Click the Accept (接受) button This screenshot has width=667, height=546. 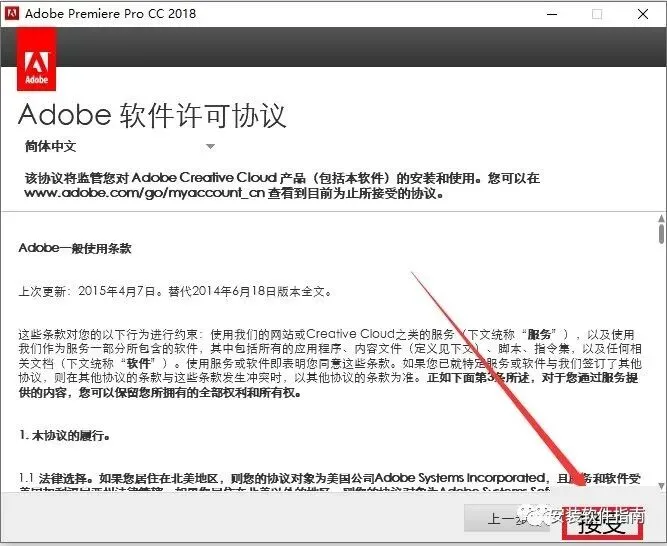[601, 523]
